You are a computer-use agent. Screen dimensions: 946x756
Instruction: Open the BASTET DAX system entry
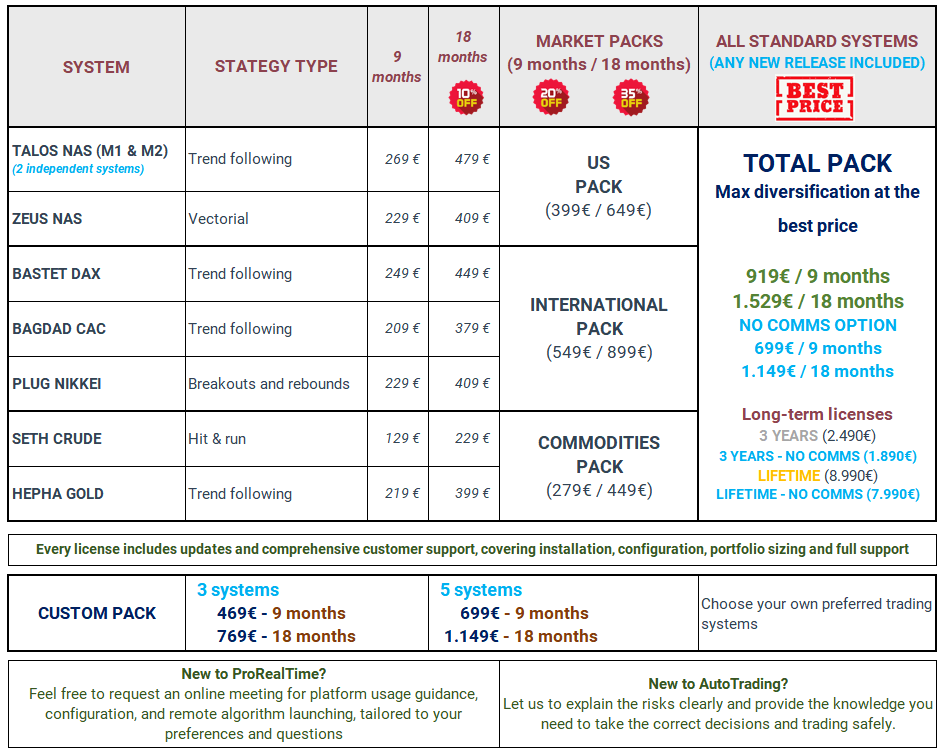coord(57,274)
